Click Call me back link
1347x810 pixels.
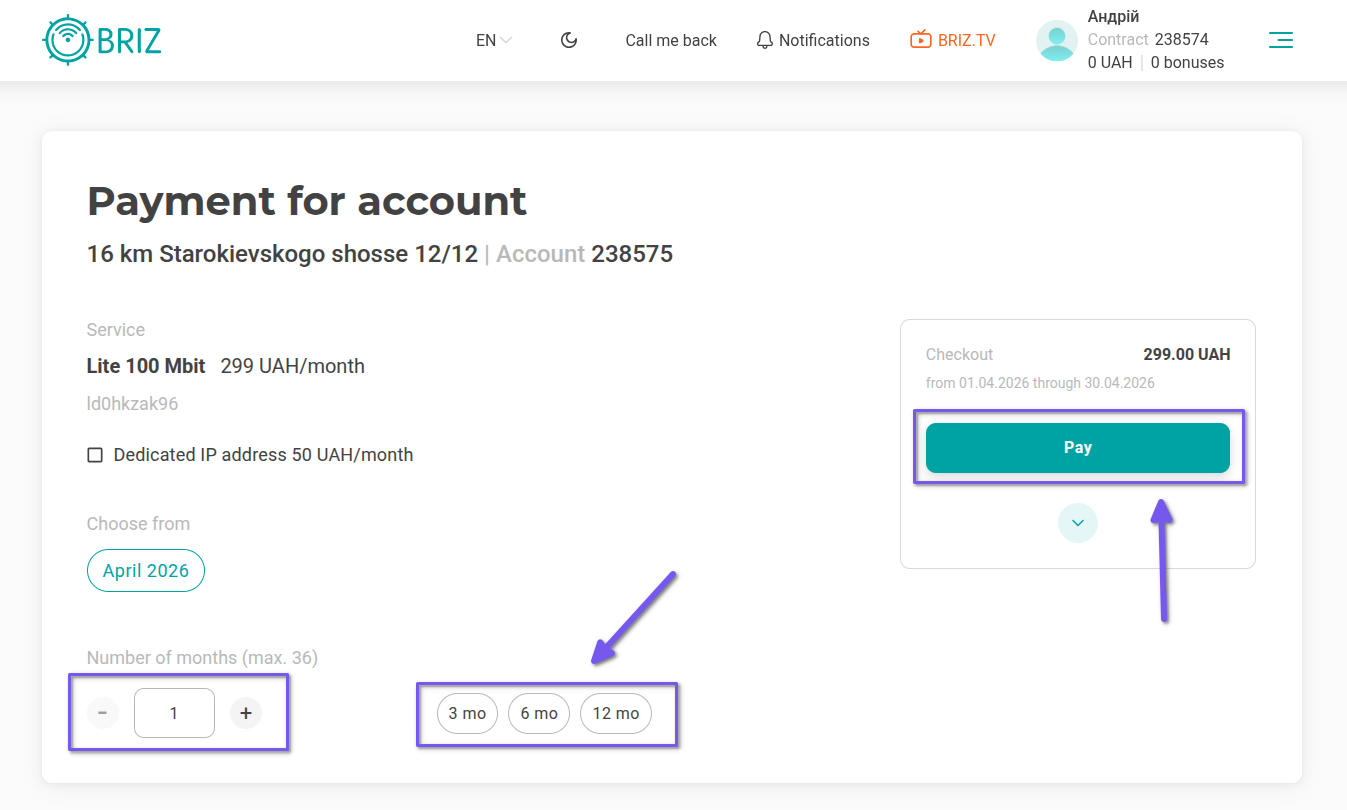[x=671, y=41]
